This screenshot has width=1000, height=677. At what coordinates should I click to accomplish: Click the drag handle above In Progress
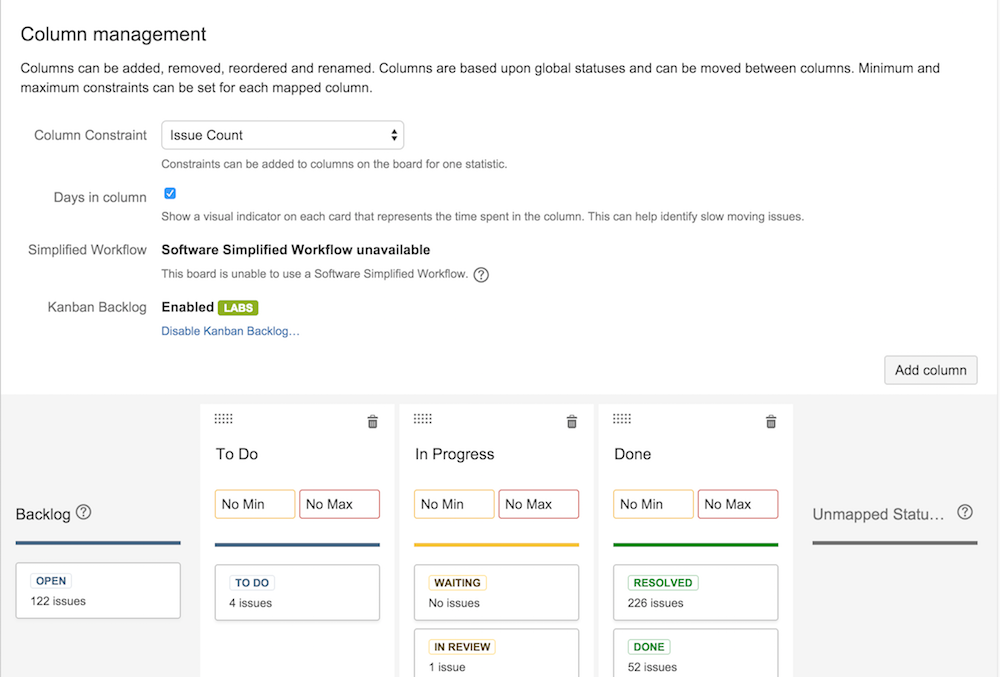pos(423,419)
